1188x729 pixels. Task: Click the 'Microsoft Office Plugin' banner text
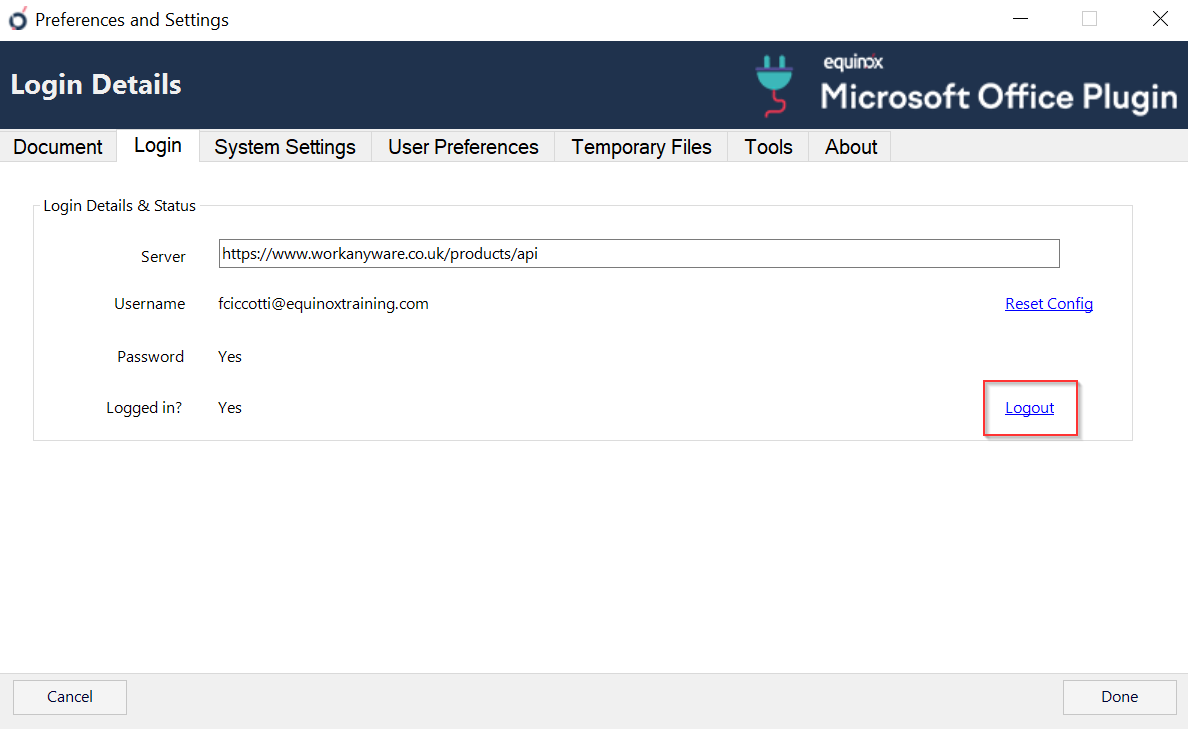999,97
